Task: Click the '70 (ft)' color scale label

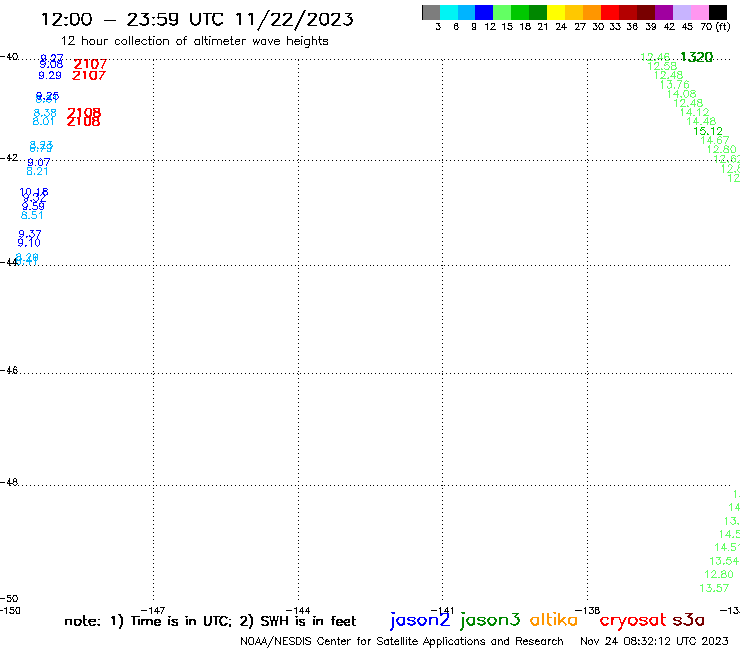Action: [715, 27]
